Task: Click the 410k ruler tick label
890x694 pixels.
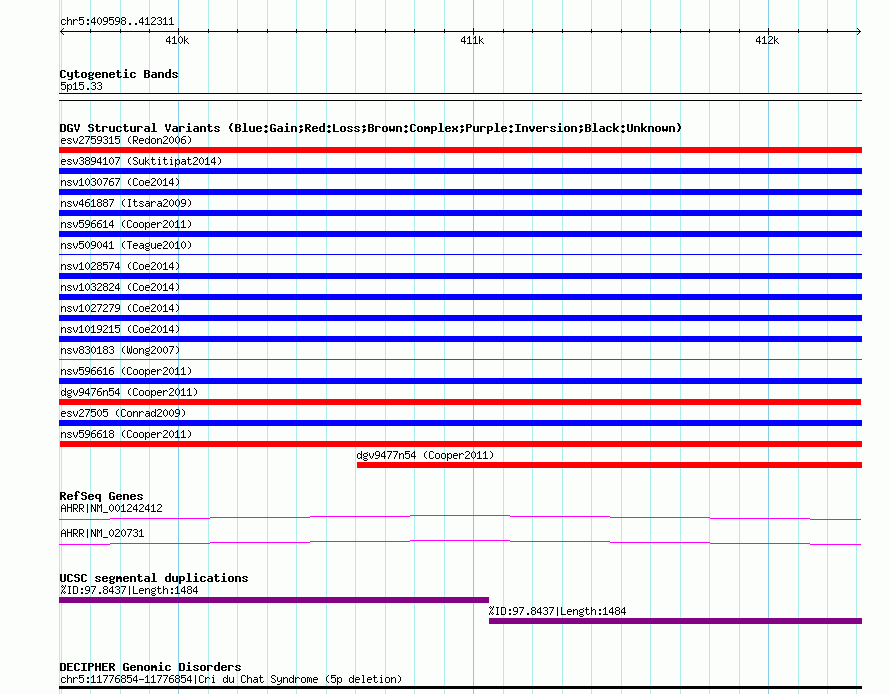Action: [x=177, y=40]
